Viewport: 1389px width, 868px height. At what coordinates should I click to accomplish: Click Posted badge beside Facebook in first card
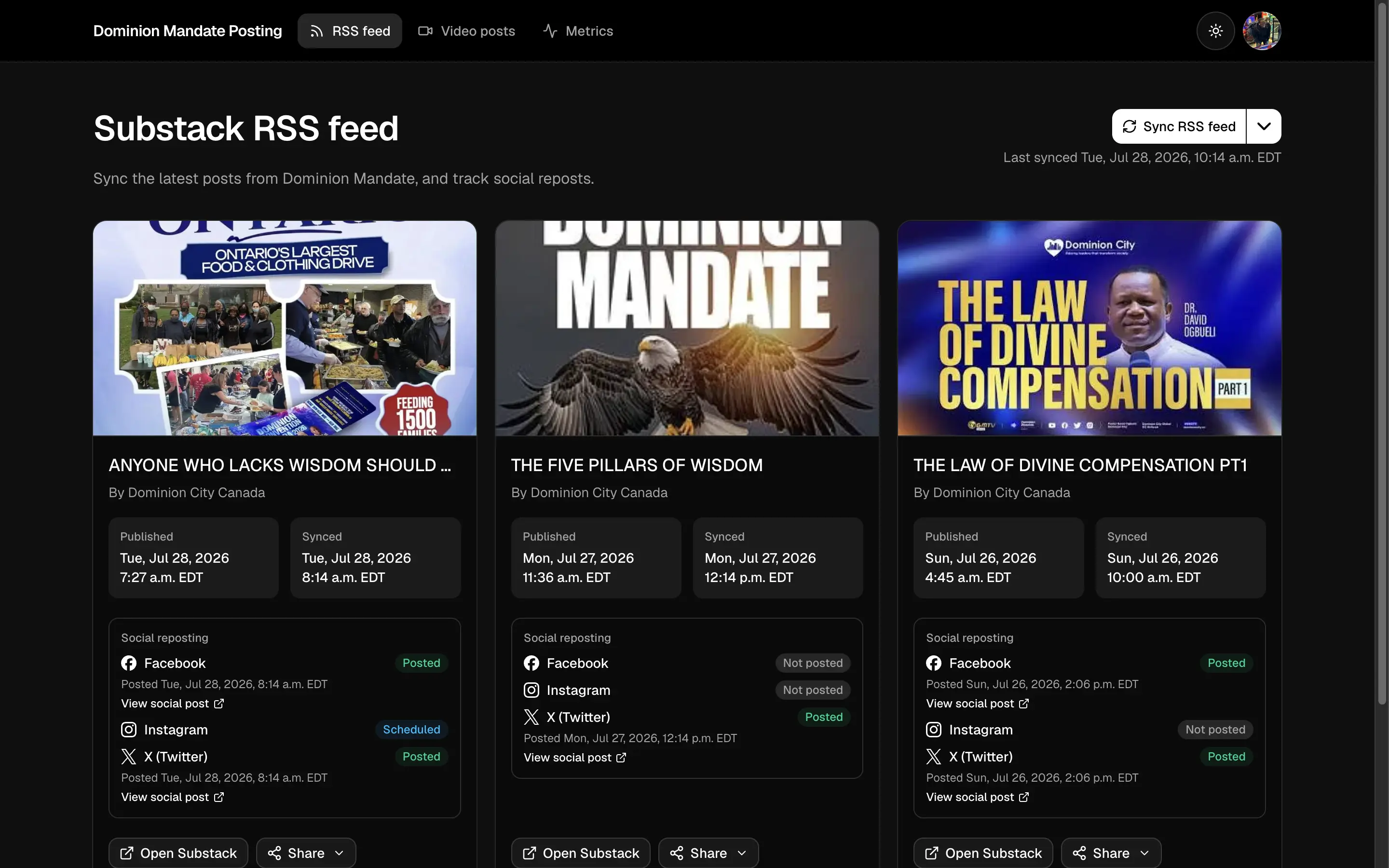click(x=422, y=663)
